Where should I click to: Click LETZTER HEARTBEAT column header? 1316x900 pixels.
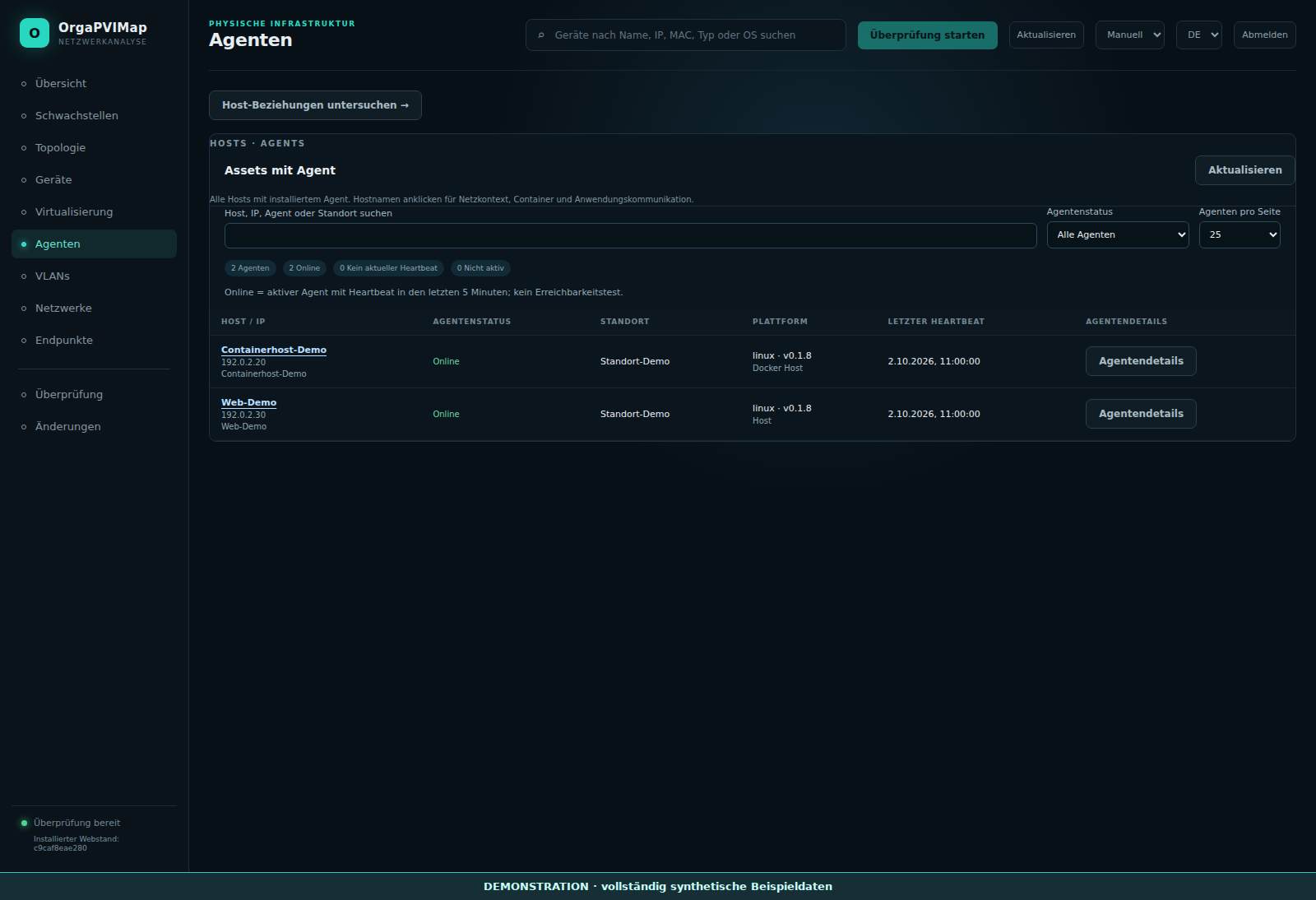(936, 322)
